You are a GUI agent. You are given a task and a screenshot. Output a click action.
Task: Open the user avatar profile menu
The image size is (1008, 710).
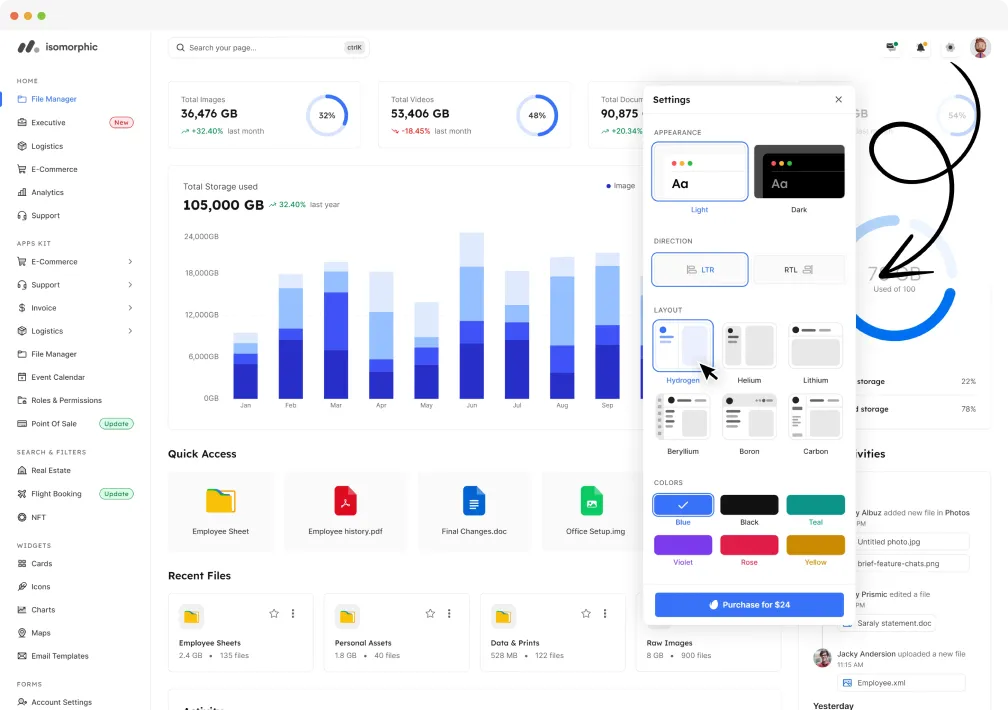980,47
